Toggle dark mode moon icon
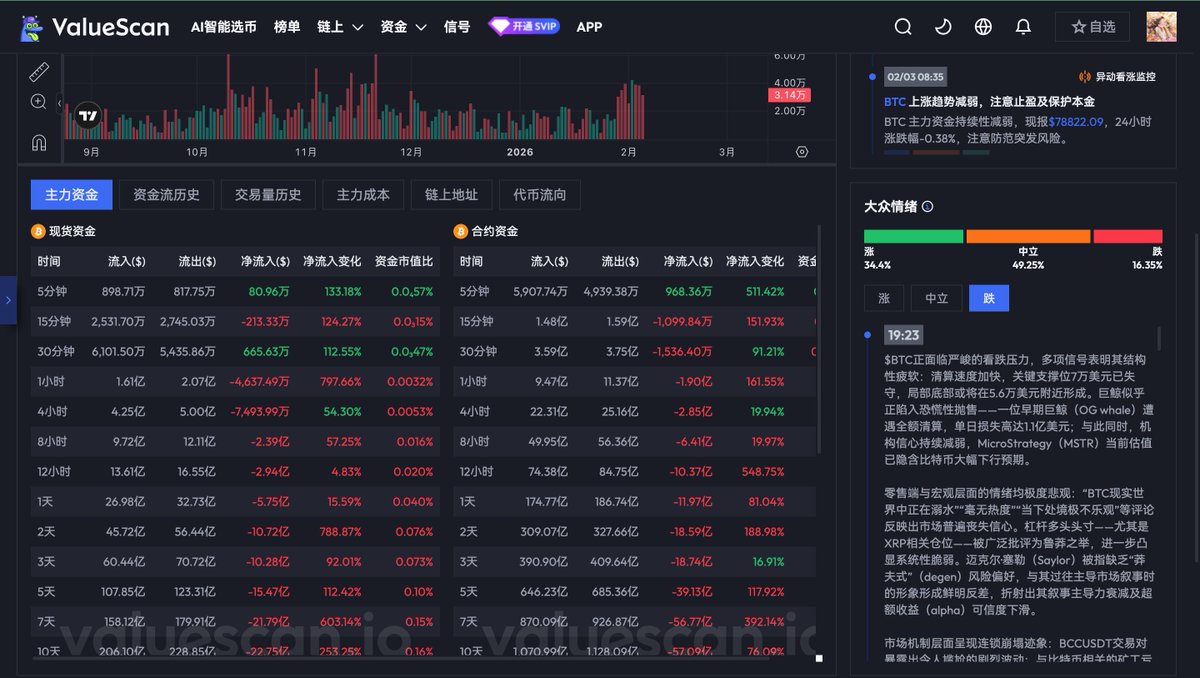The image size is (1200, 678). 943,27
